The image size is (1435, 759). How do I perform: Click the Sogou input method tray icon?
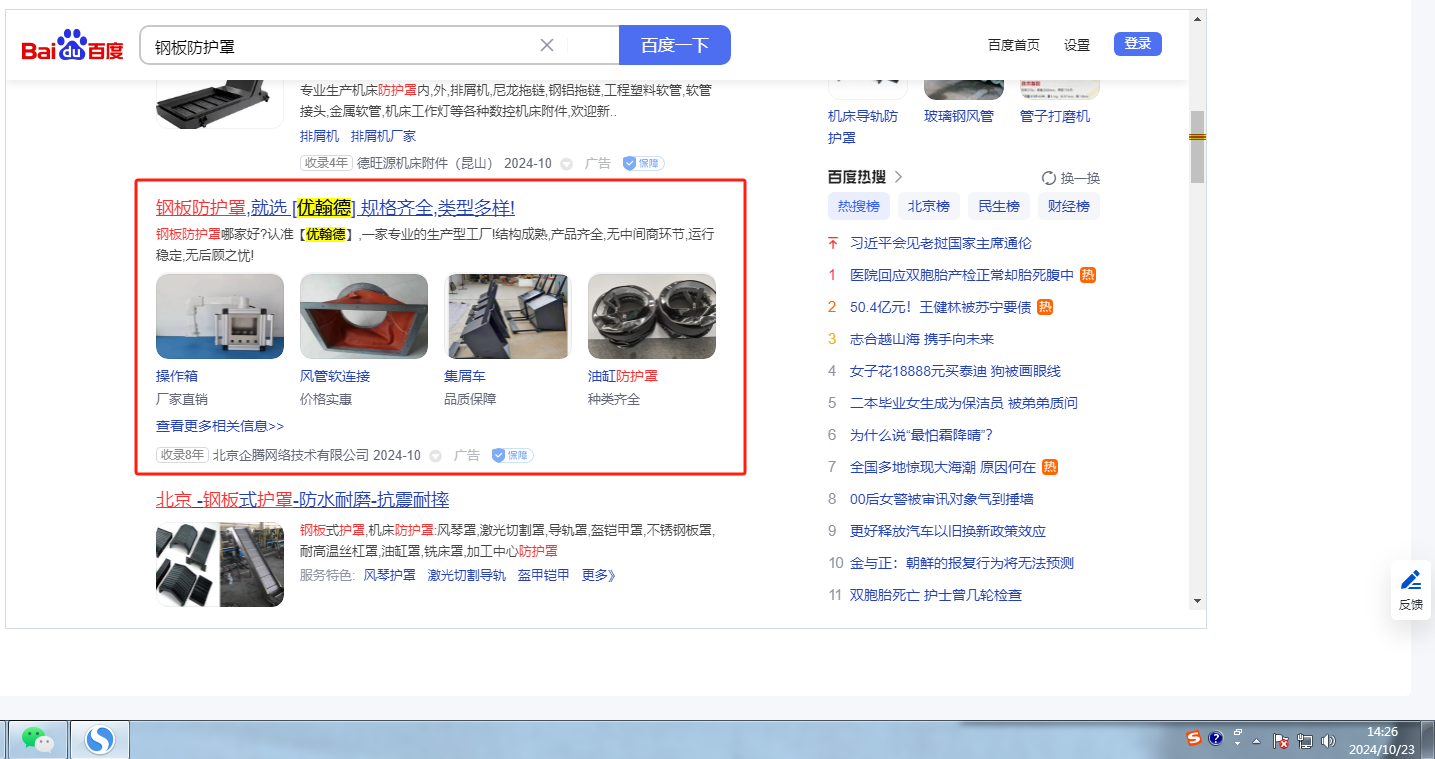(1194, 739)
